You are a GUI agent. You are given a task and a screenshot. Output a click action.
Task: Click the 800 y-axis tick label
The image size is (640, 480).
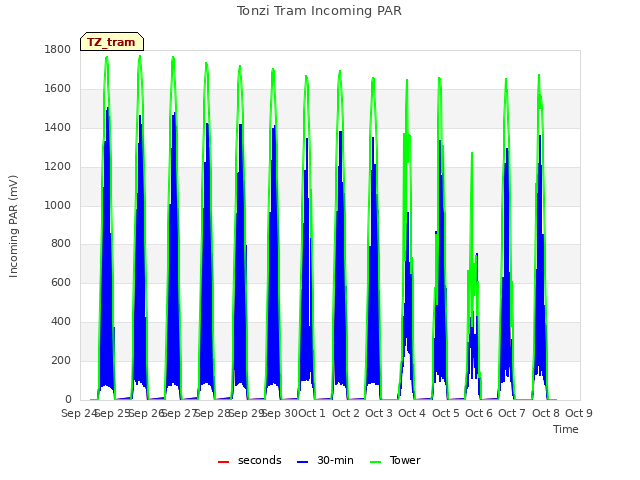tap(61, 244)
